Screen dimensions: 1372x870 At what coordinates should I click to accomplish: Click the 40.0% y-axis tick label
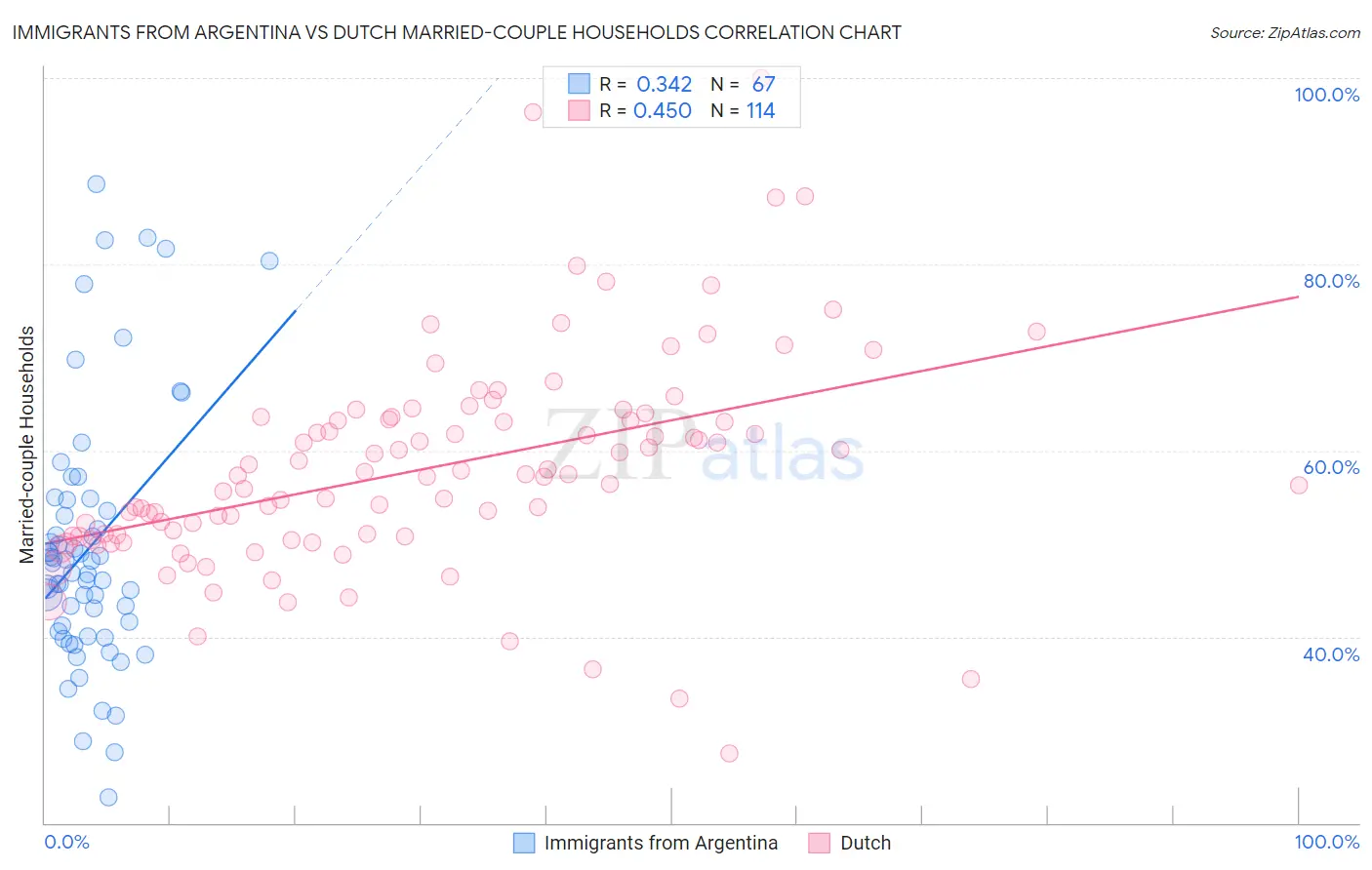point(1331,654)
